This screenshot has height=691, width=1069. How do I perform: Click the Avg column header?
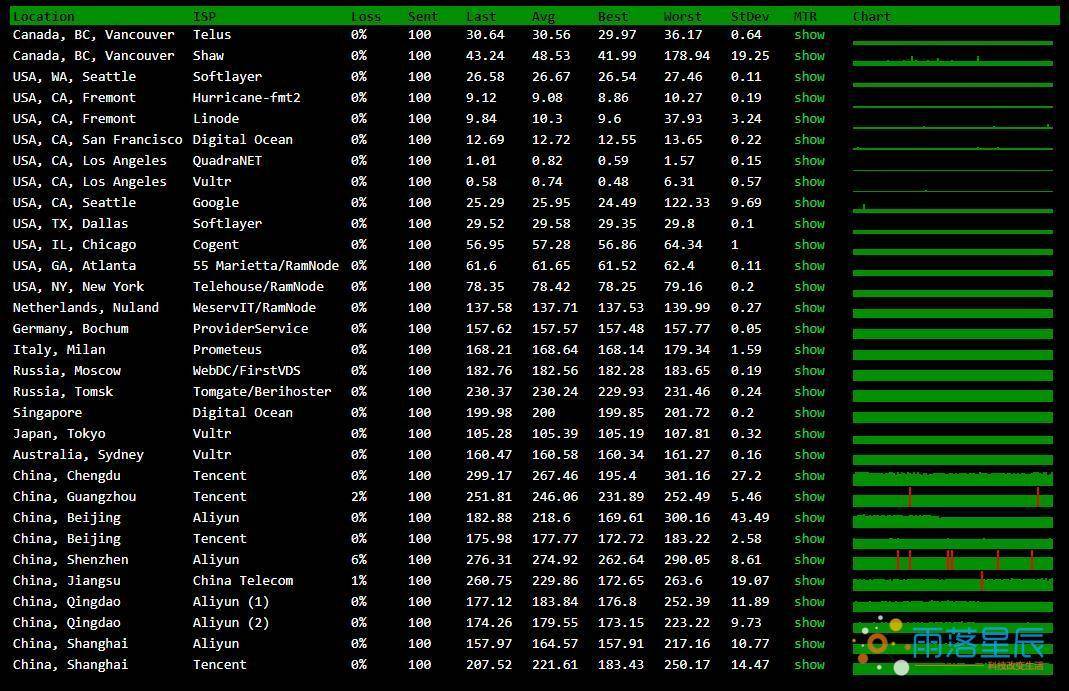(x=543, y=16)
